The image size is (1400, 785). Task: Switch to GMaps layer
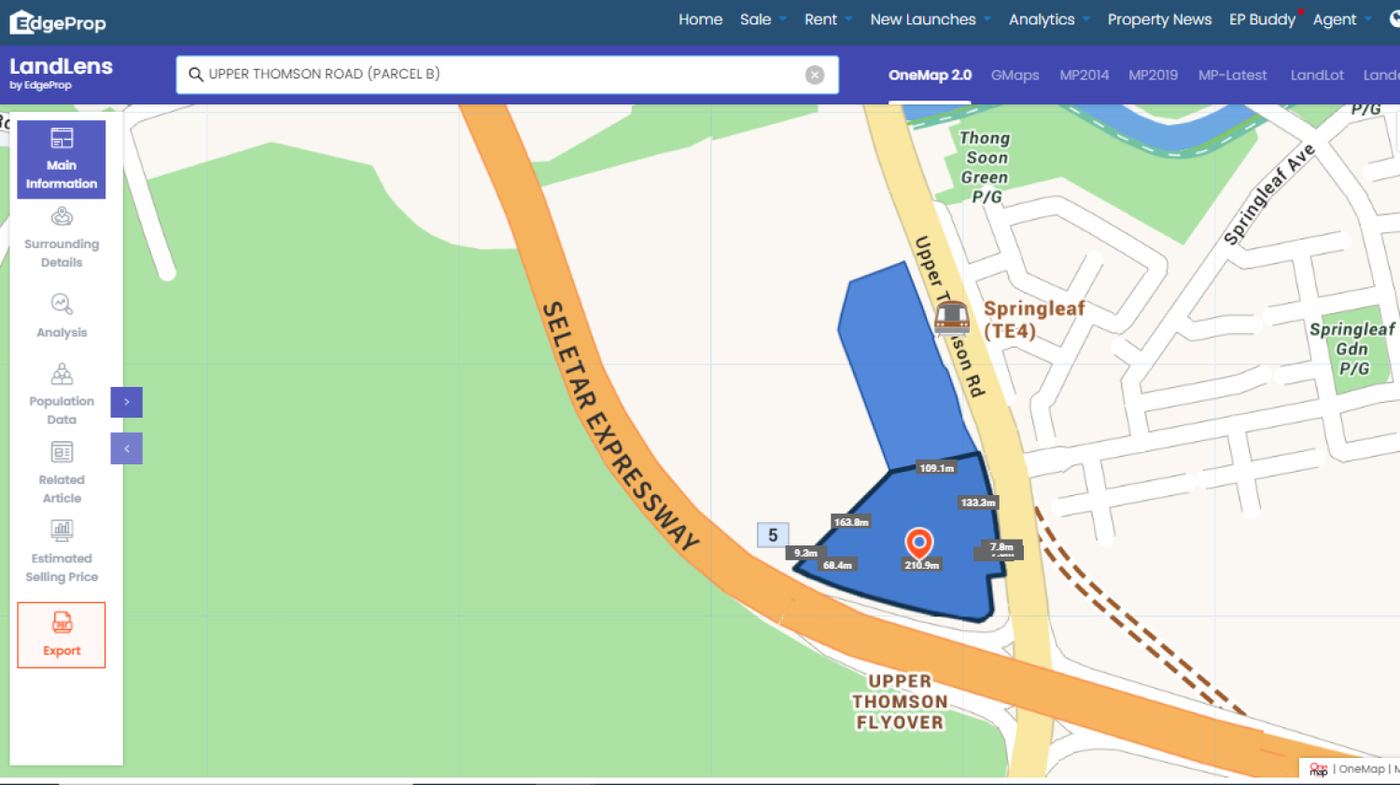(x=1015, y=75)
